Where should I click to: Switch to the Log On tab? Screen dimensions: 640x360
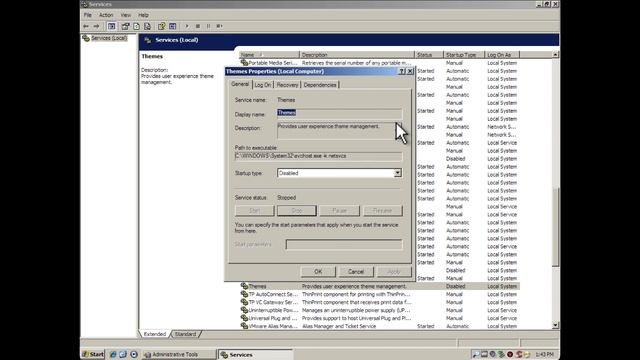coord(262,85)
